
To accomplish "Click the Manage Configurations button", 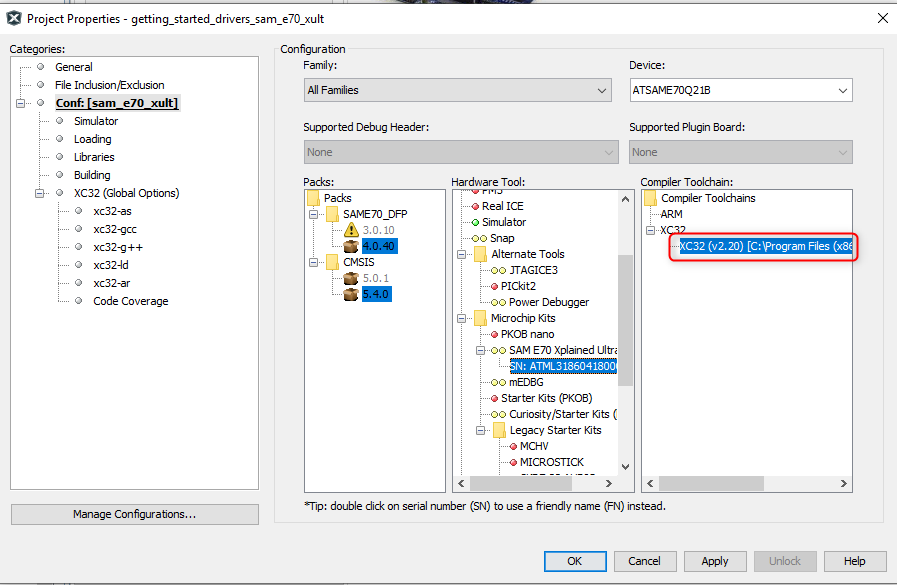I will click(134, 514).
